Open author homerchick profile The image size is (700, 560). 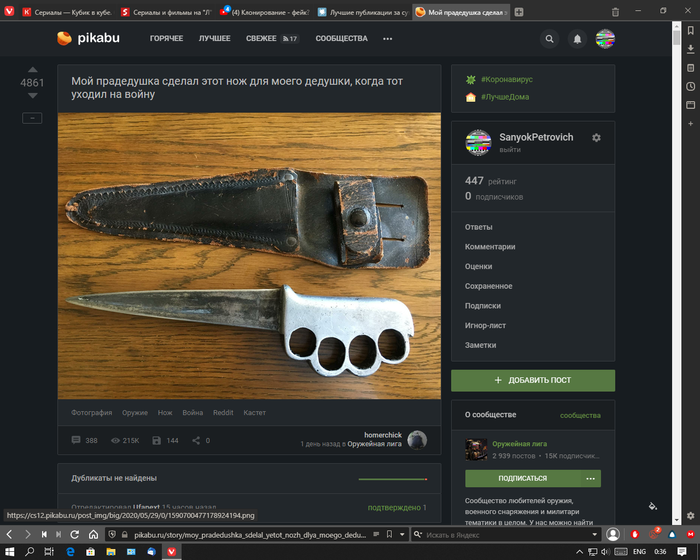(x=383, y=435)
